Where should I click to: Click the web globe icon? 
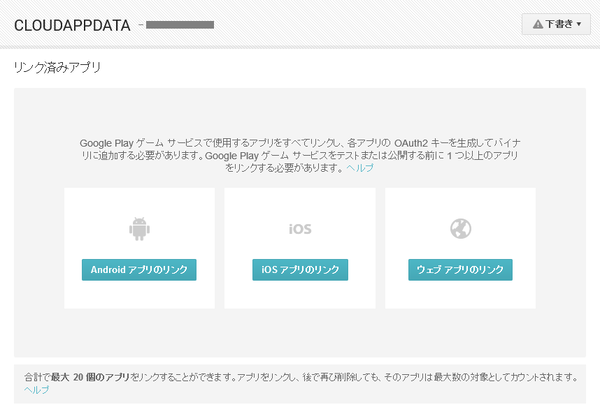[460, 229]
